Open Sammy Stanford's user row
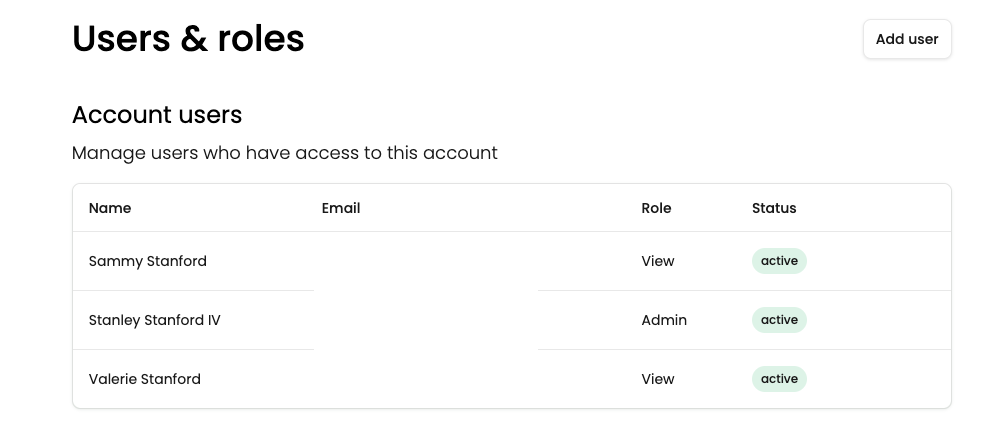Viewport: 1004px width, 444px height. point(148,261)
